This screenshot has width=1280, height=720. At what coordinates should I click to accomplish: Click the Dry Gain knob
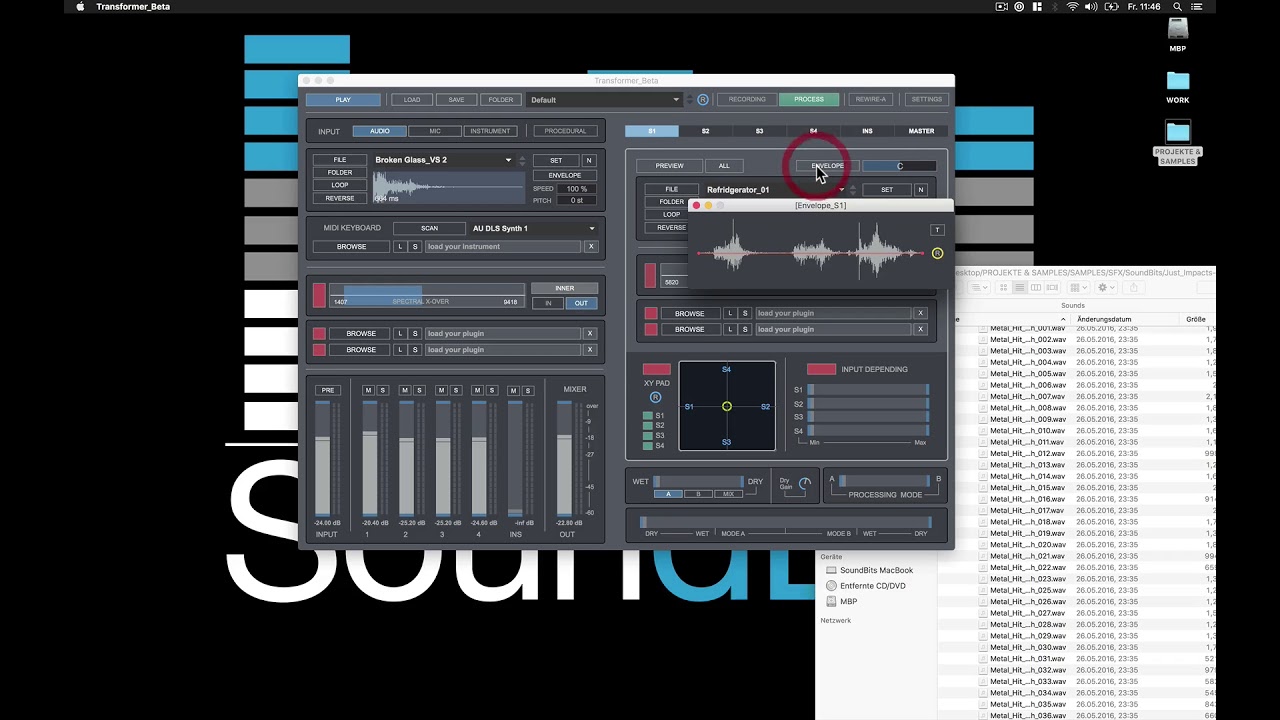pos(805,483)
